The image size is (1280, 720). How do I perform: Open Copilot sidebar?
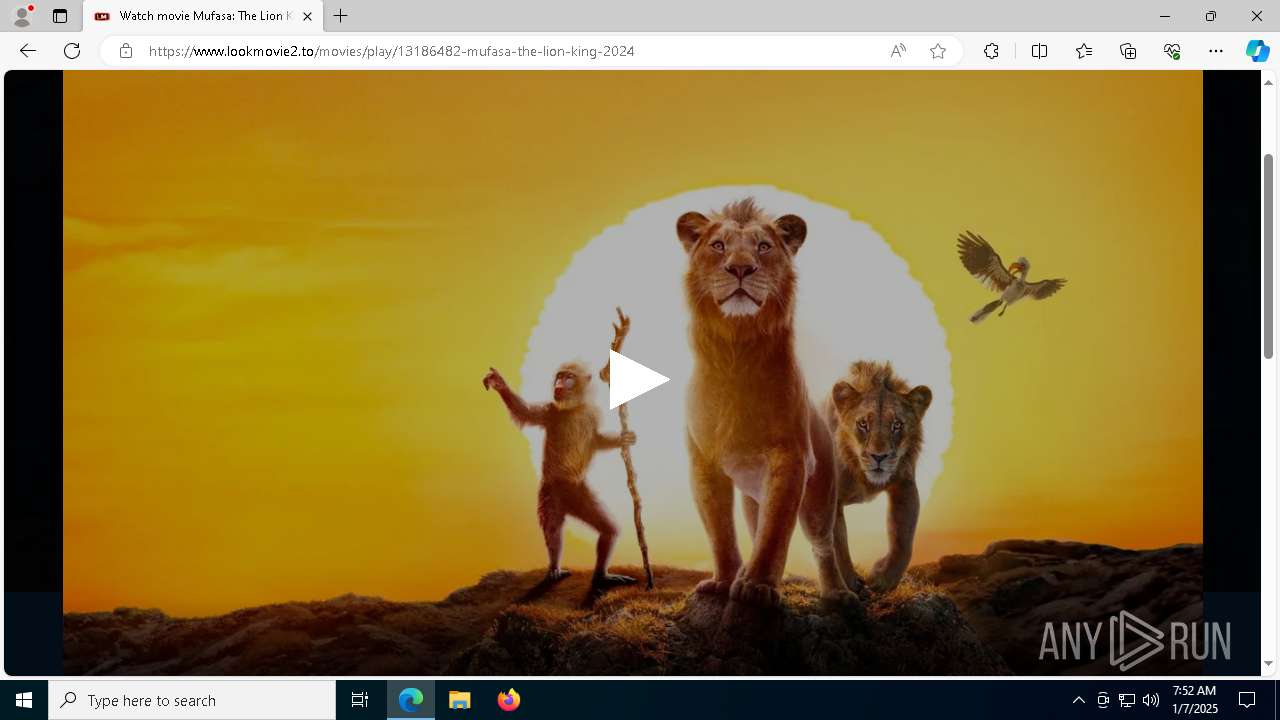tap(1257, 51)
